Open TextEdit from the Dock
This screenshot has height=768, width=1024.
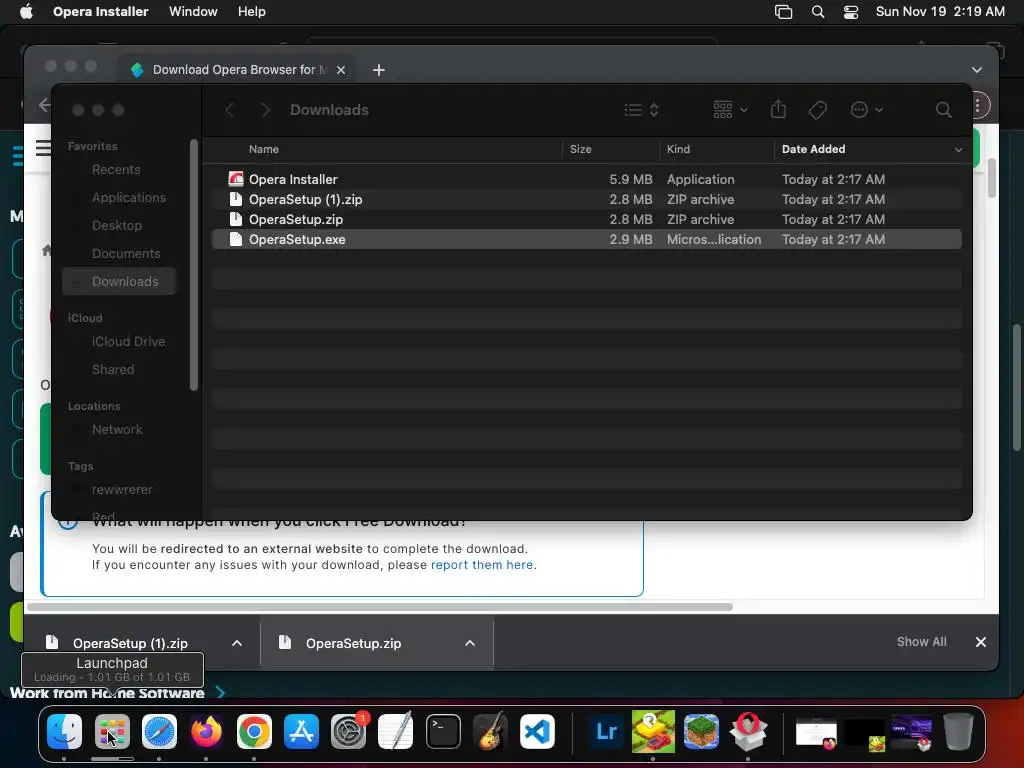pyautogui.click(x=396, y=731)
